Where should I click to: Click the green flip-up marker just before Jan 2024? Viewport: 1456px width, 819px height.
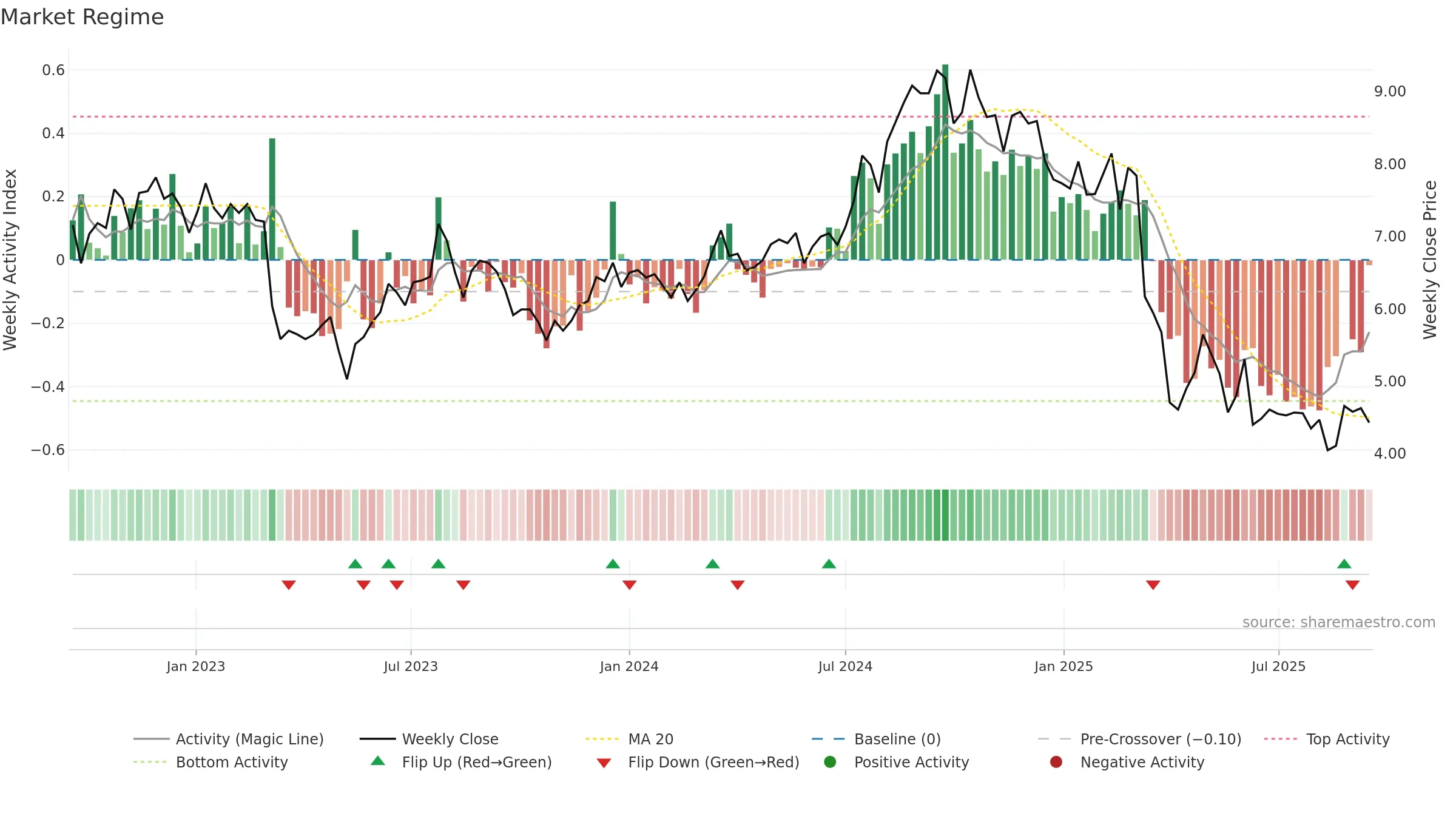click(613, 564)
